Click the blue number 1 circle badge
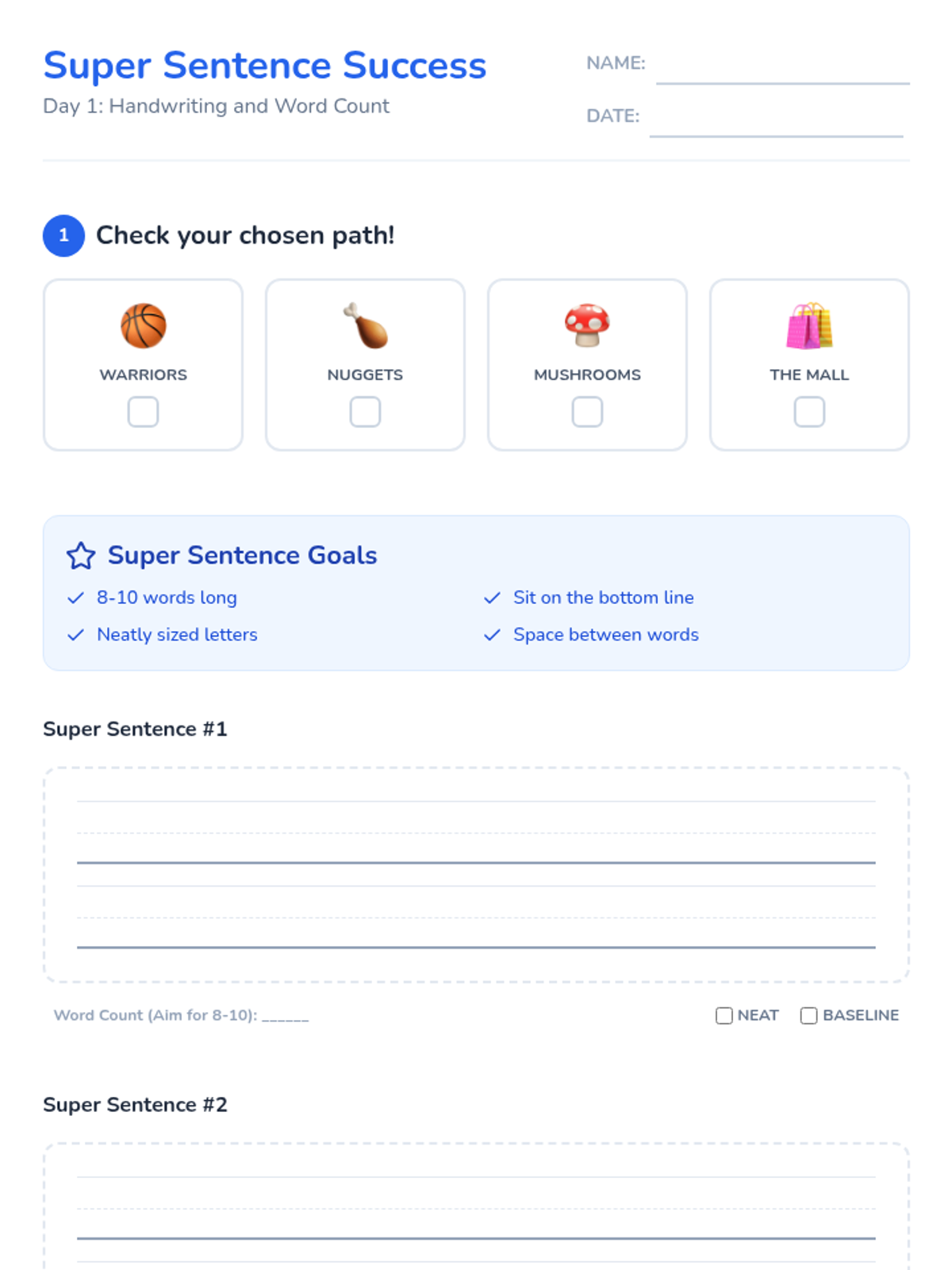This screenshot has width=952, height=1270. click(63, 236)
